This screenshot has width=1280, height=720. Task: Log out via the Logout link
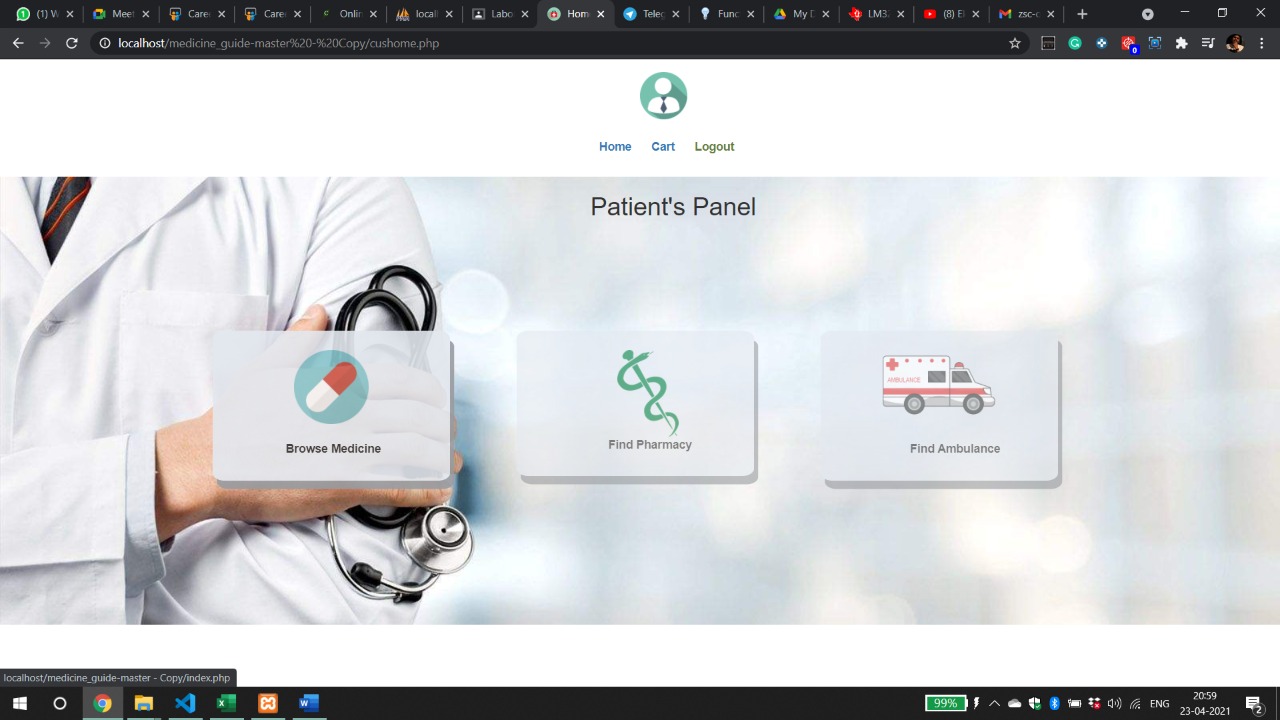[x=714, y=147]
